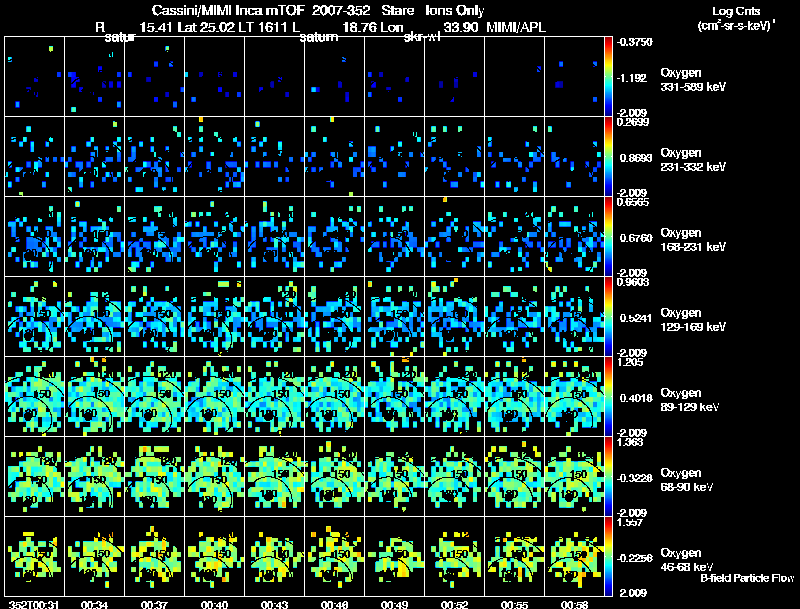Screen dimensions: 800x609
Task: Click the 00:34 time label on the axis
Action: 95,604
